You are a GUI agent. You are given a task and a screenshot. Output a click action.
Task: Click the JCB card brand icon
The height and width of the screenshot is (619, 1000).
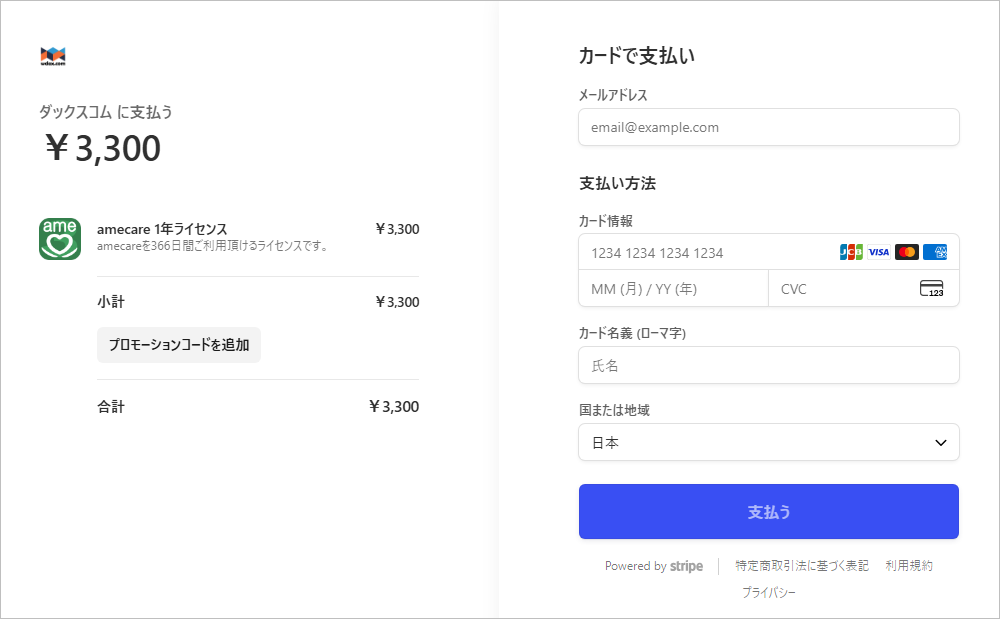coord(851,252)
